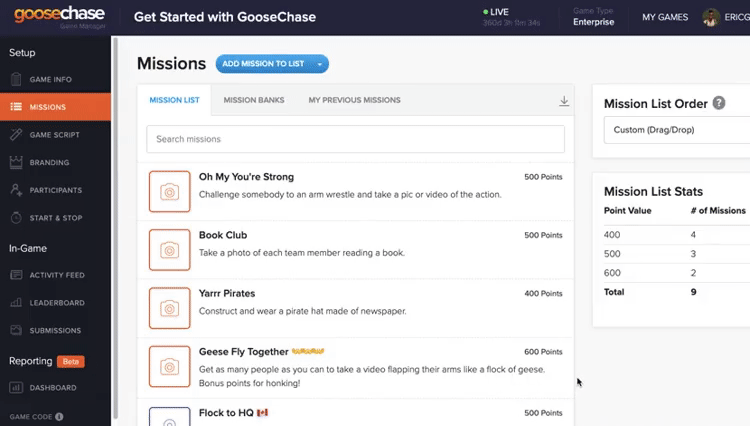Switch to the Mission List tab
Image resolution: width=750 pixels, height=426 pixels.
(x=174, y=100)
